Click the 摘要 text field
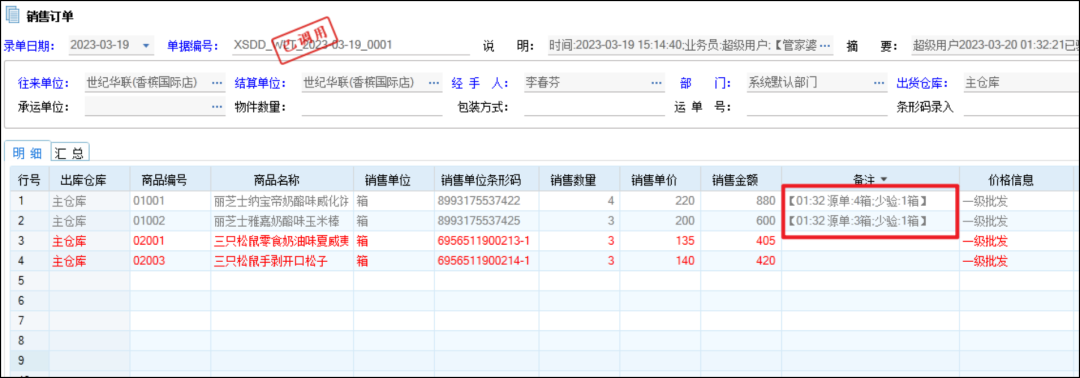Screen dimensions: 1080x378 (x=995, y=46)
